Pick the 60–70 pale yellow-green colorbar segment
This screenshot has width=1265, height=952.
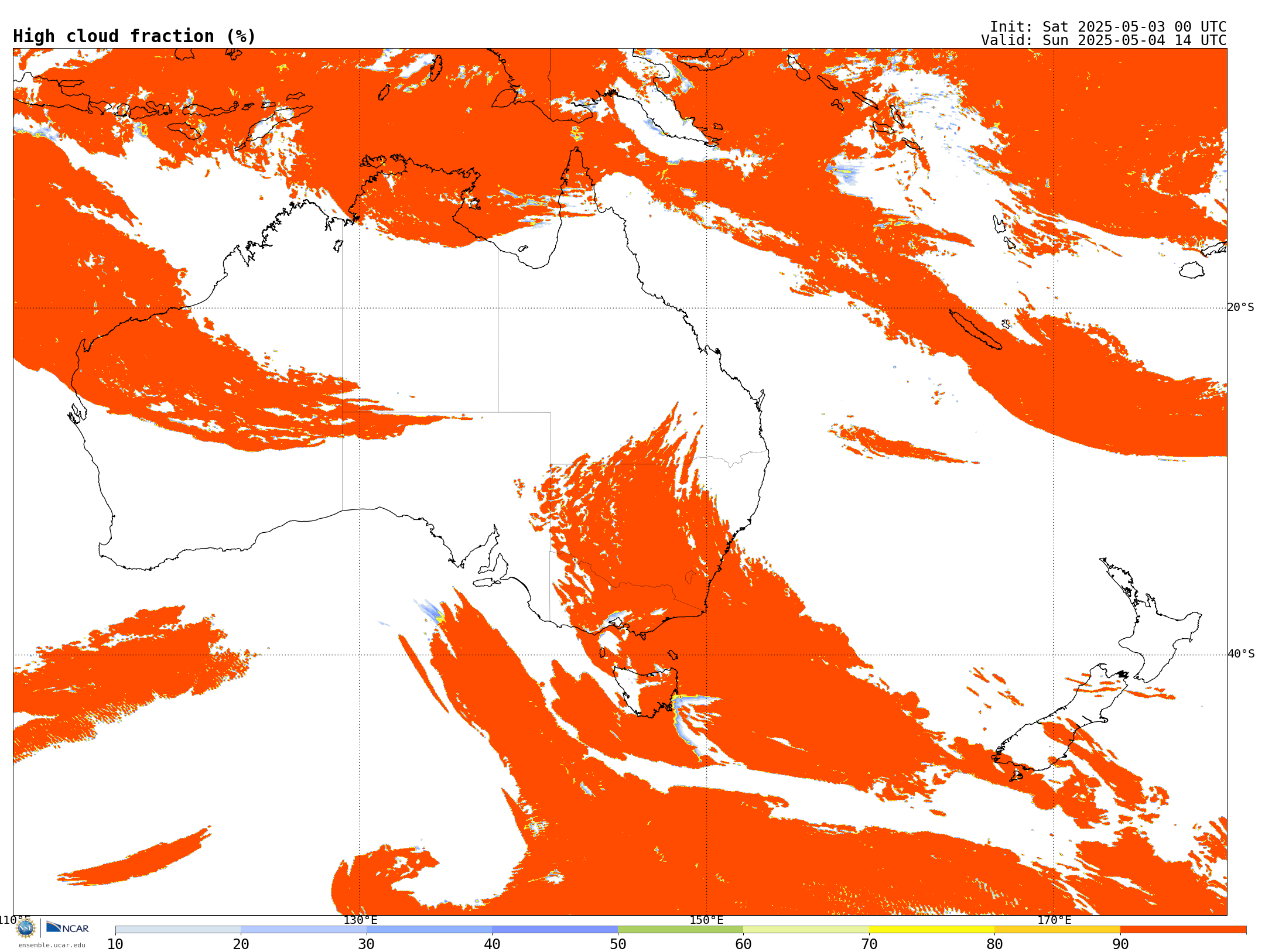806,930
